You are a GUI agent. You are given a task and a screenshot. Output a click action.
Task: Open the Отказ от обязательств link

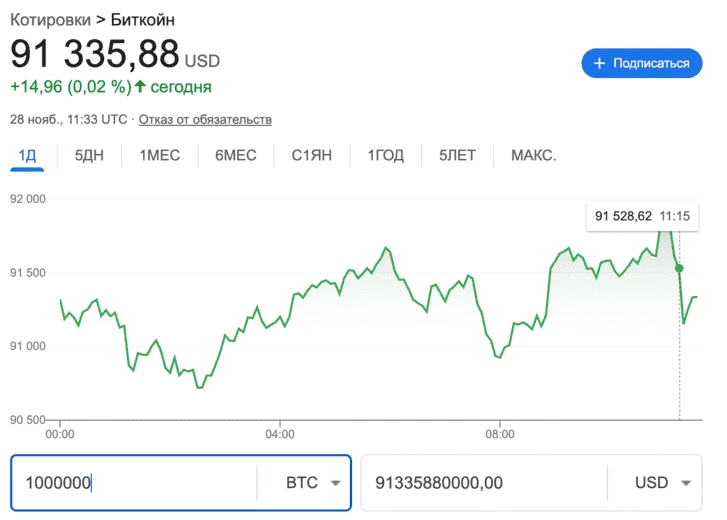205,120
